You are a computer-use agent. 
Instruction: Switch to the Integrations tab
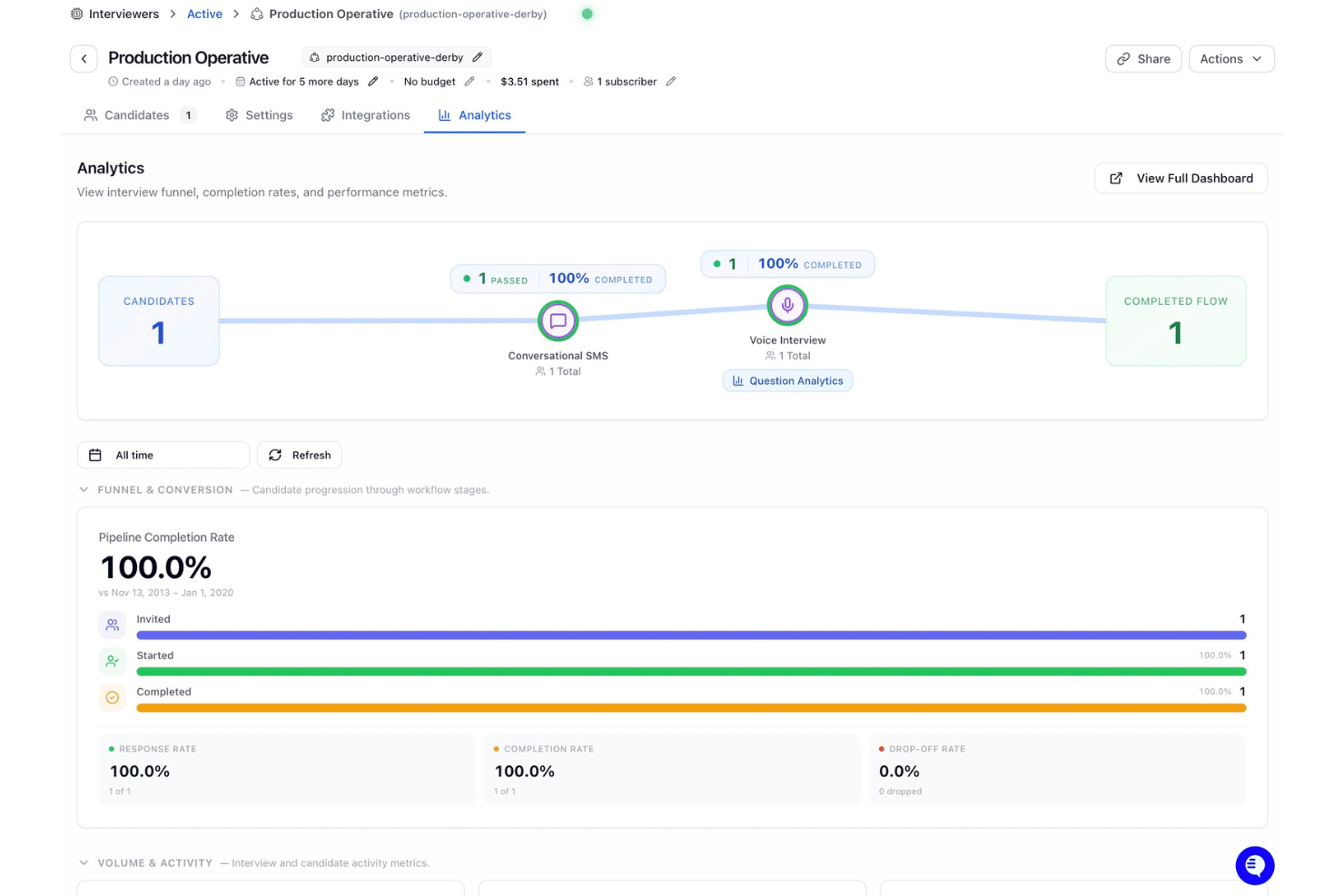tap(366, 115)
